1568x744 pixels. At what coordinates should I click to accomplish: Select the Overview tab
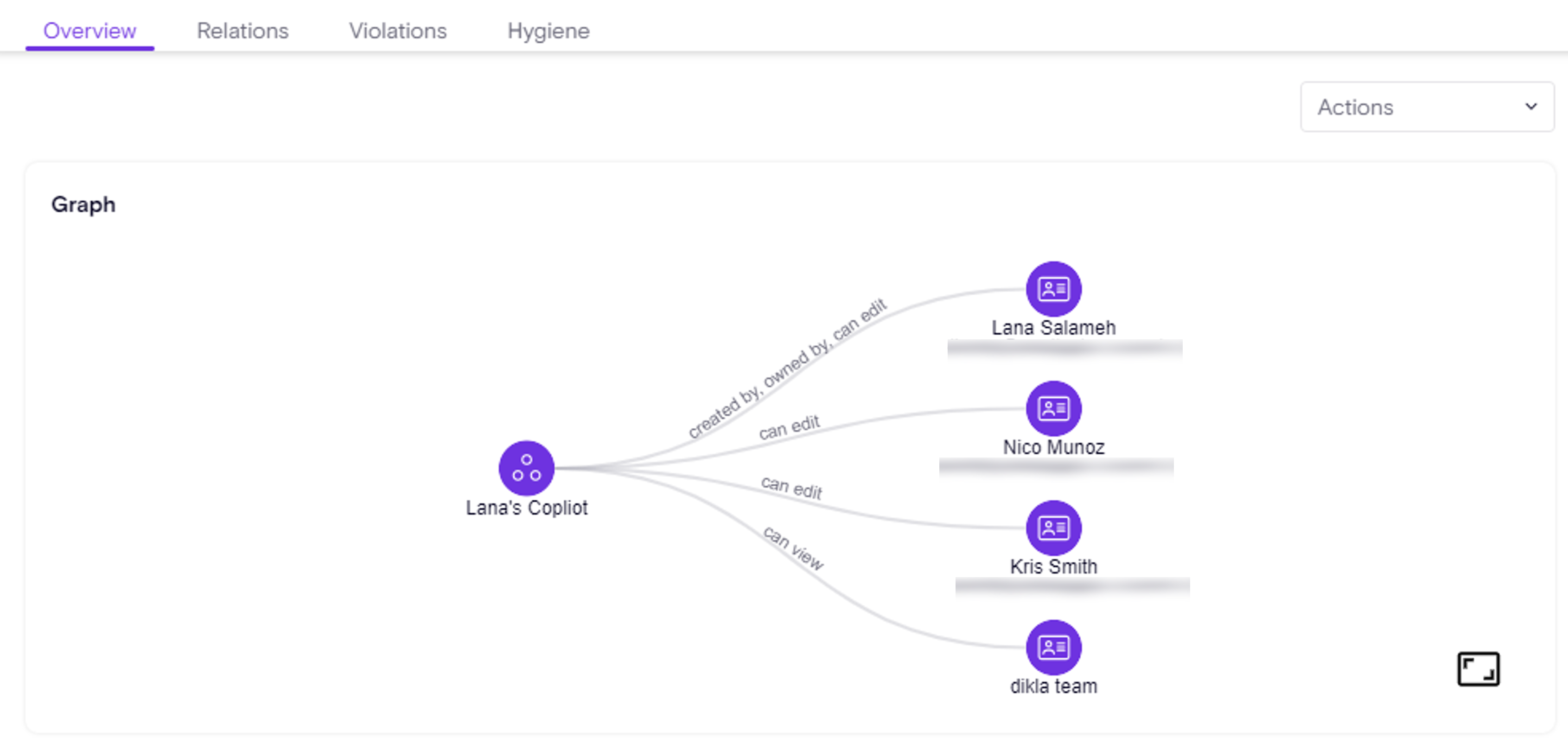pos(89,31)
